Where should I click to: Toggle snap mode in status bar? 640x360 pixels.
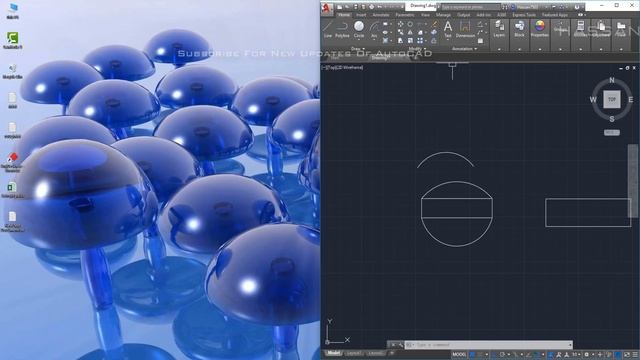(x=479, y=355)
